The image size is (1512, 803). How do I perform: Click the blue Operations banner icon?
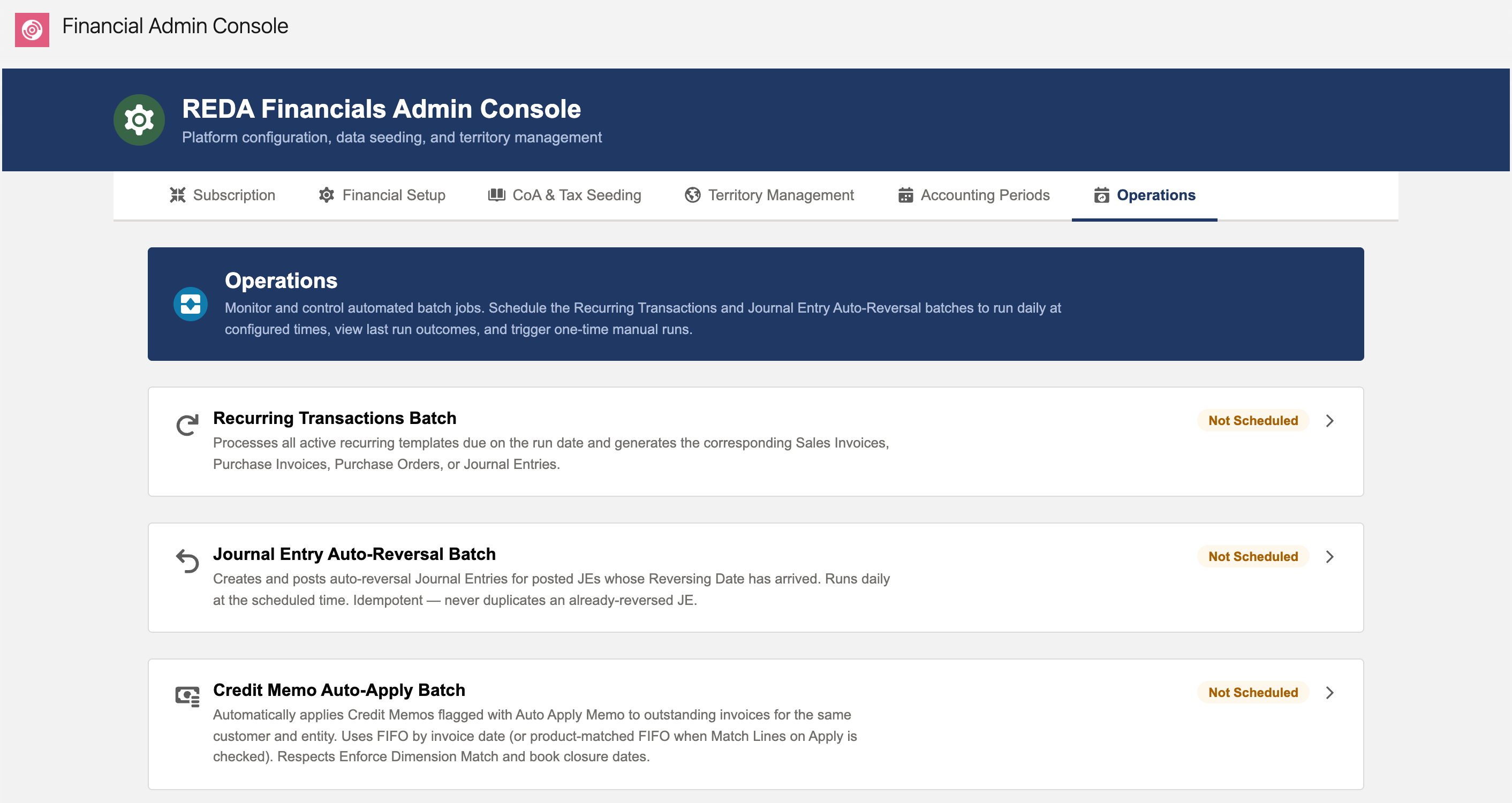190,304
